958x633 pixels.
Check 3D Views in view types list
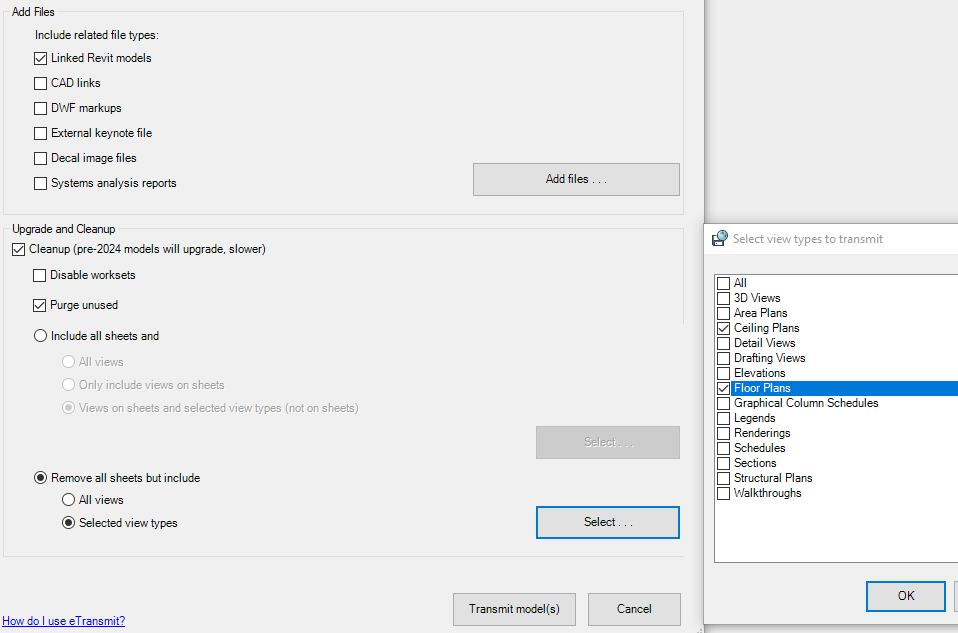[x=723, y=298]
